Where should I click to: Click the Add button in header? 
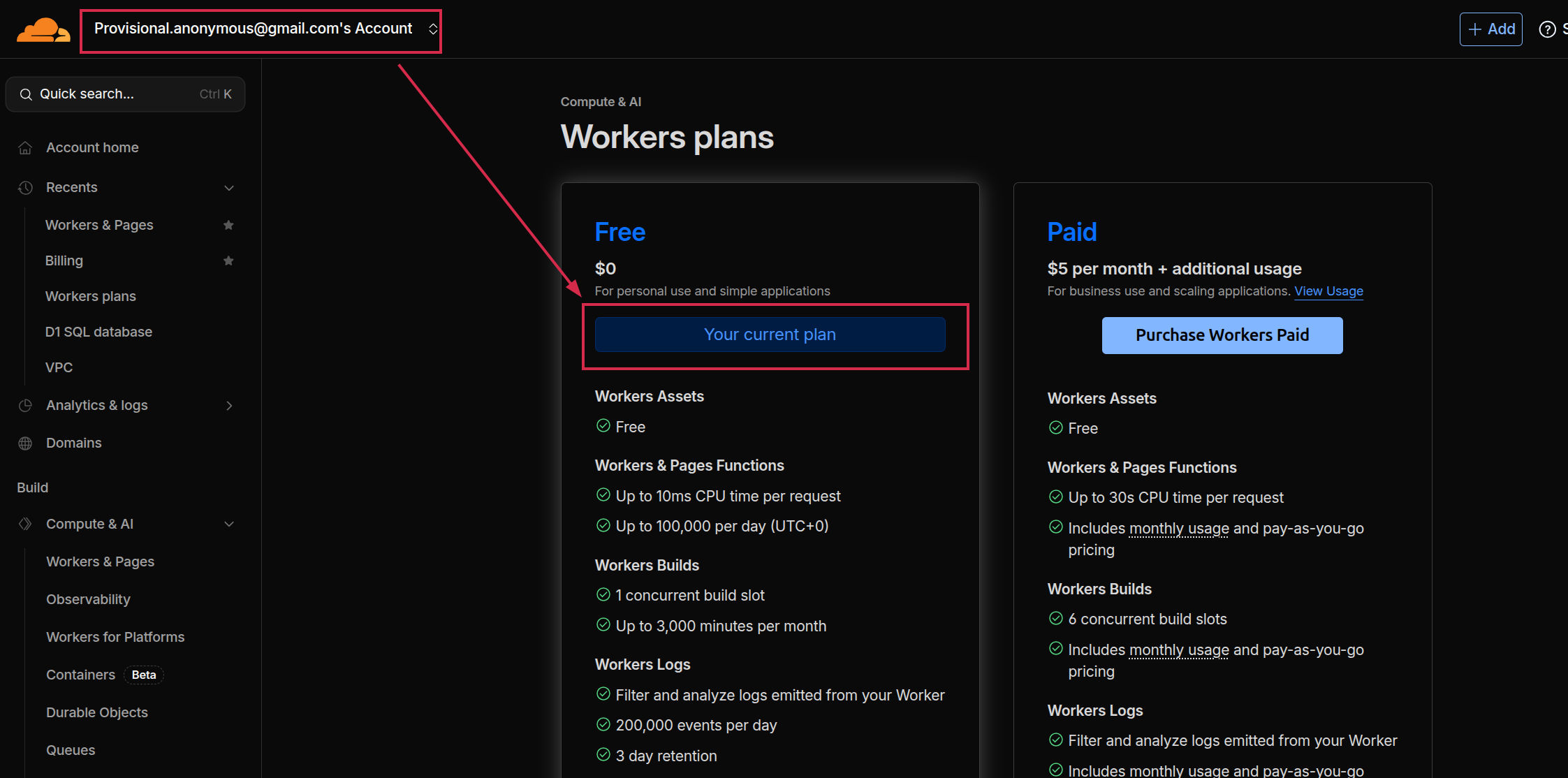pyautogui.click(x=1490, y=29)
